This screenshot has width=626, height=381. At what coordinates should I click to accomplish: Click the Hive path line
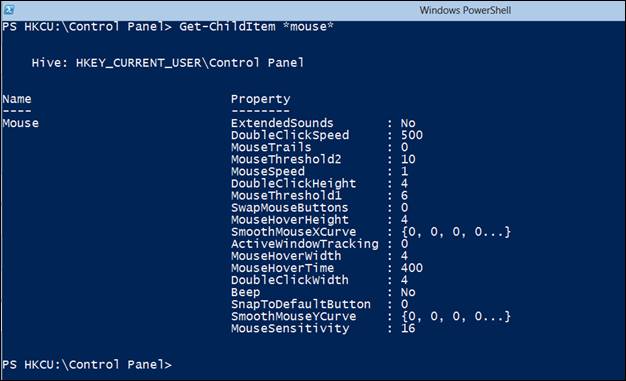click(168, 63)
